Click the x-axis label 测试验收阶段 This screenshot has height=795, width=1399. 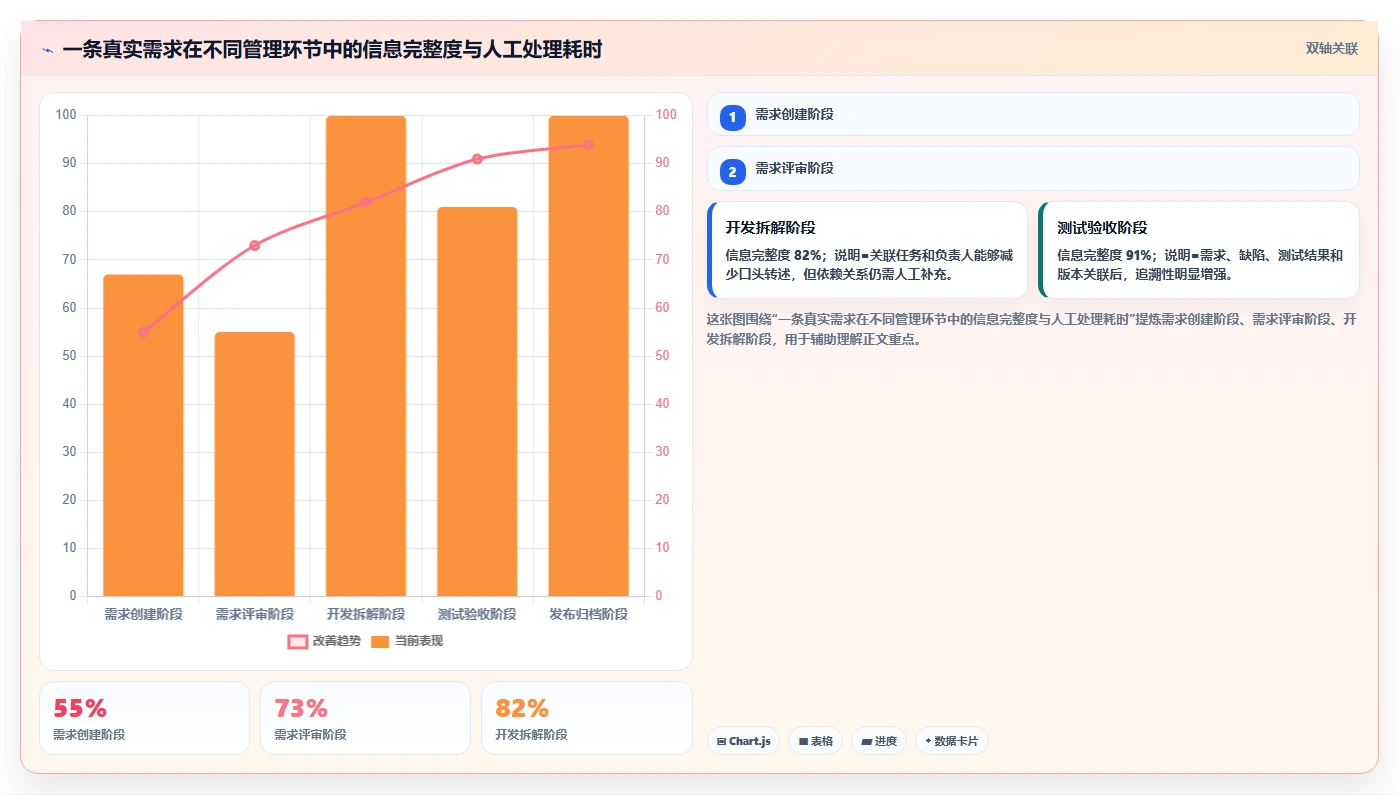(x=477, y=614)
